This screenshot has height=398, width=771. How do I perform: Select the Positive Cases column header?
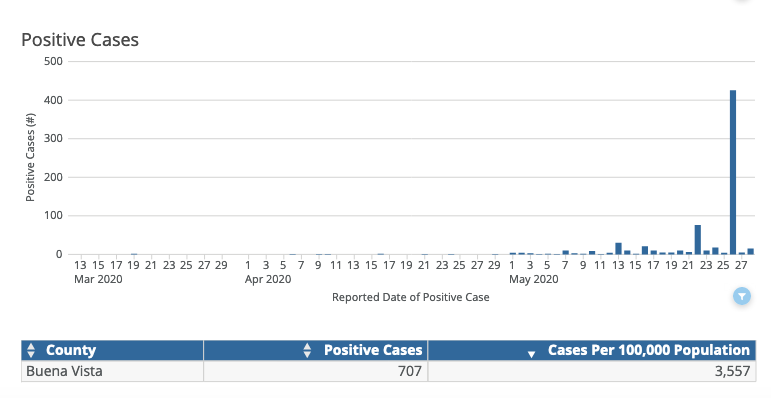pyautogui.click(x=315, y=350)
